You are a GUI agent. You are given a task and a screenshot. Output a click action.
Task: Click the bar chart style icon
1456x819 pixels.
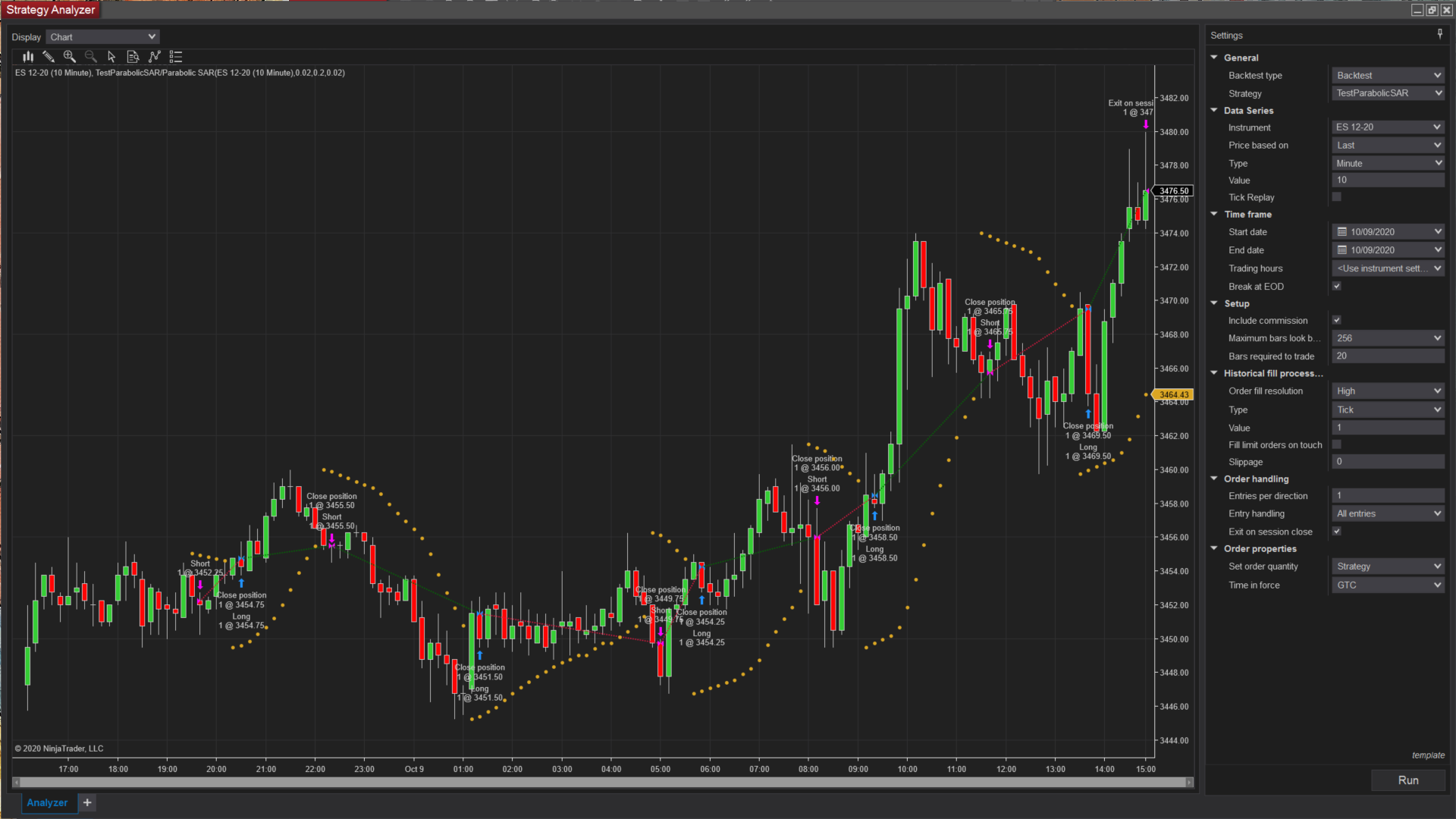[x=28, y=57]
